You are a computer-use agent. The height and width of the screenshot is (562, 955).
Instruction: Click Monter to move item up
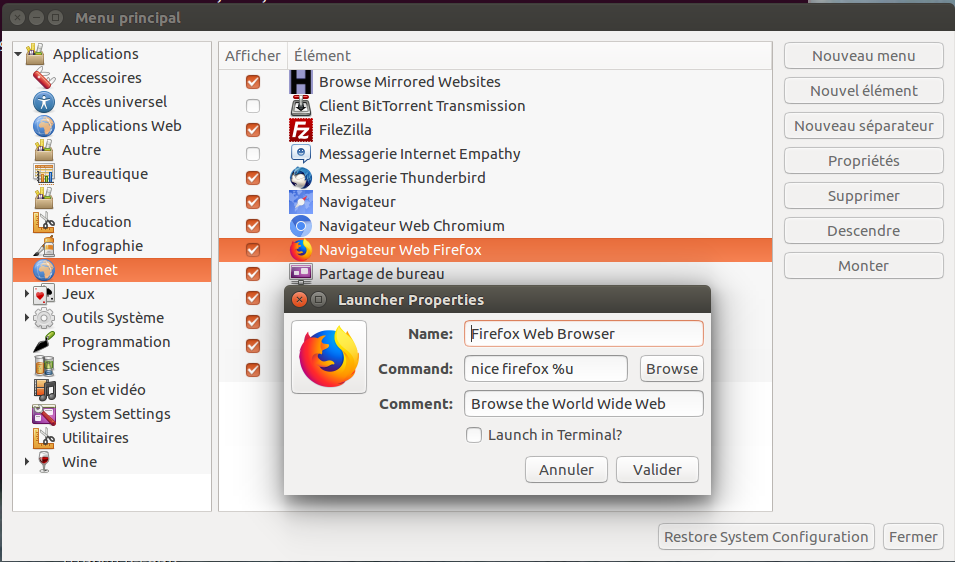pyautogui.click(x=864, y=266)
